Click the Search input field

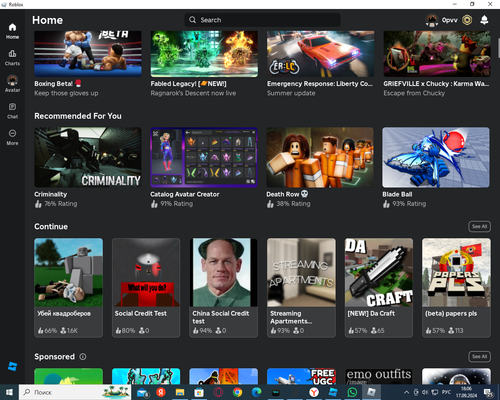coord(262,20)
